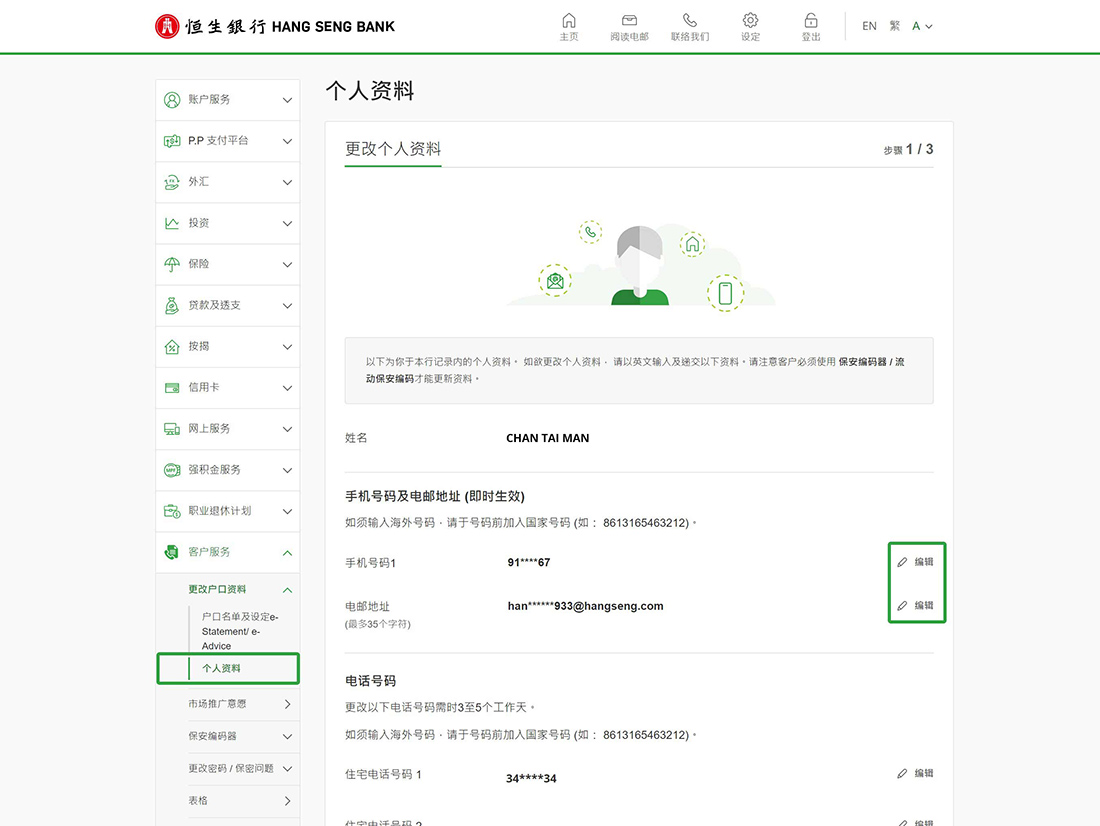
Task: Click the logout (登出) padlock icon
Action: (x=811, y=21)
